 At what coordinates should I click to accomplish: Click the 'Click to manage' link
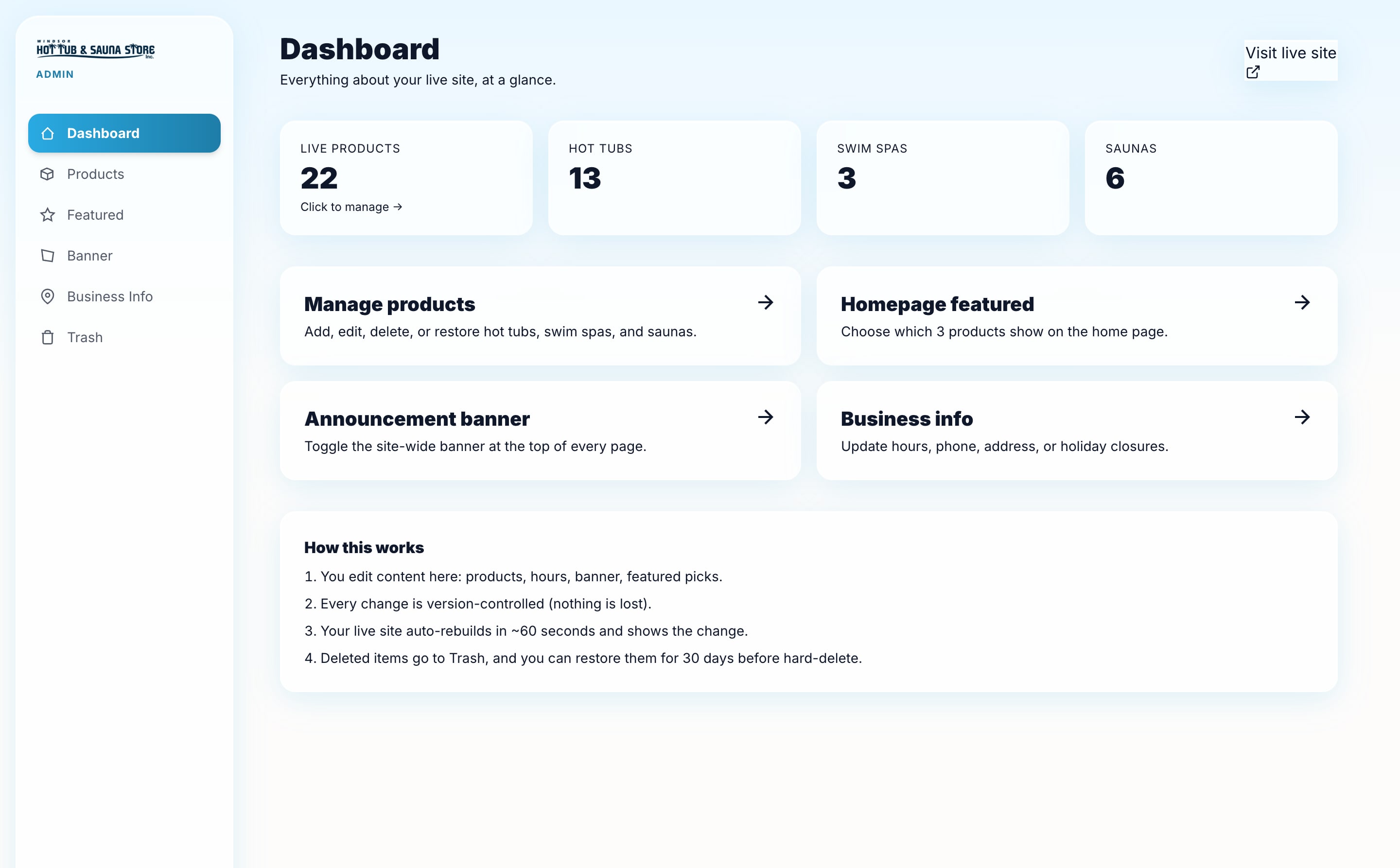point(351,207)
